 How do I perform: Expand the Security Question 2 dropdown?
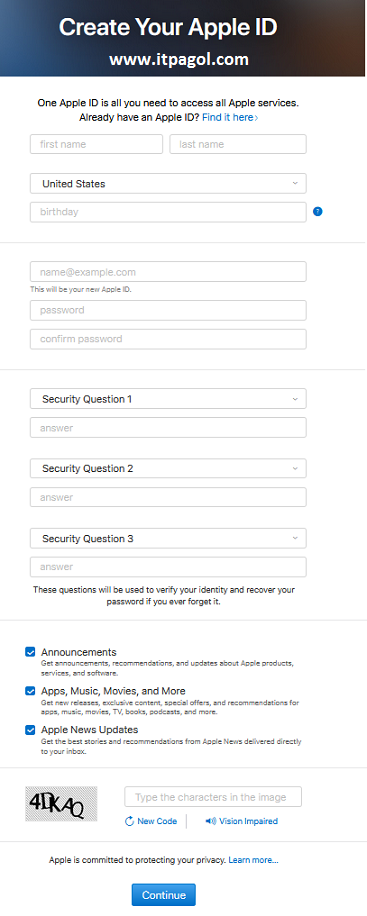point(168,469)
